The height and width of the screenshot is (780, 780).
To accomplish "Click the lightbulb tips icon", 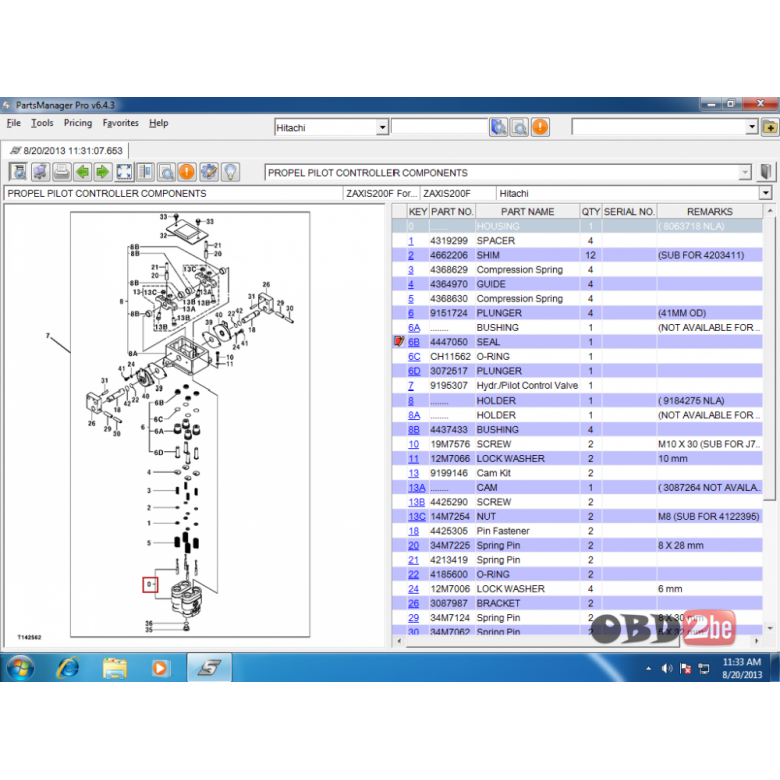I will tap(230, 172).
